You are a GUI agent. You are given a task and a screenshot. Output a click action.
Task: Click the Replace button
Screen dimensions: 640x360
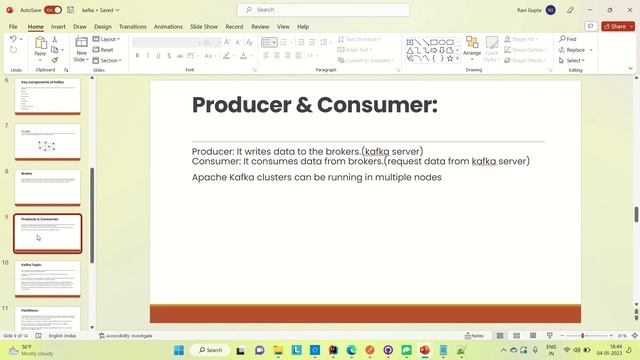tap(572, 50)
